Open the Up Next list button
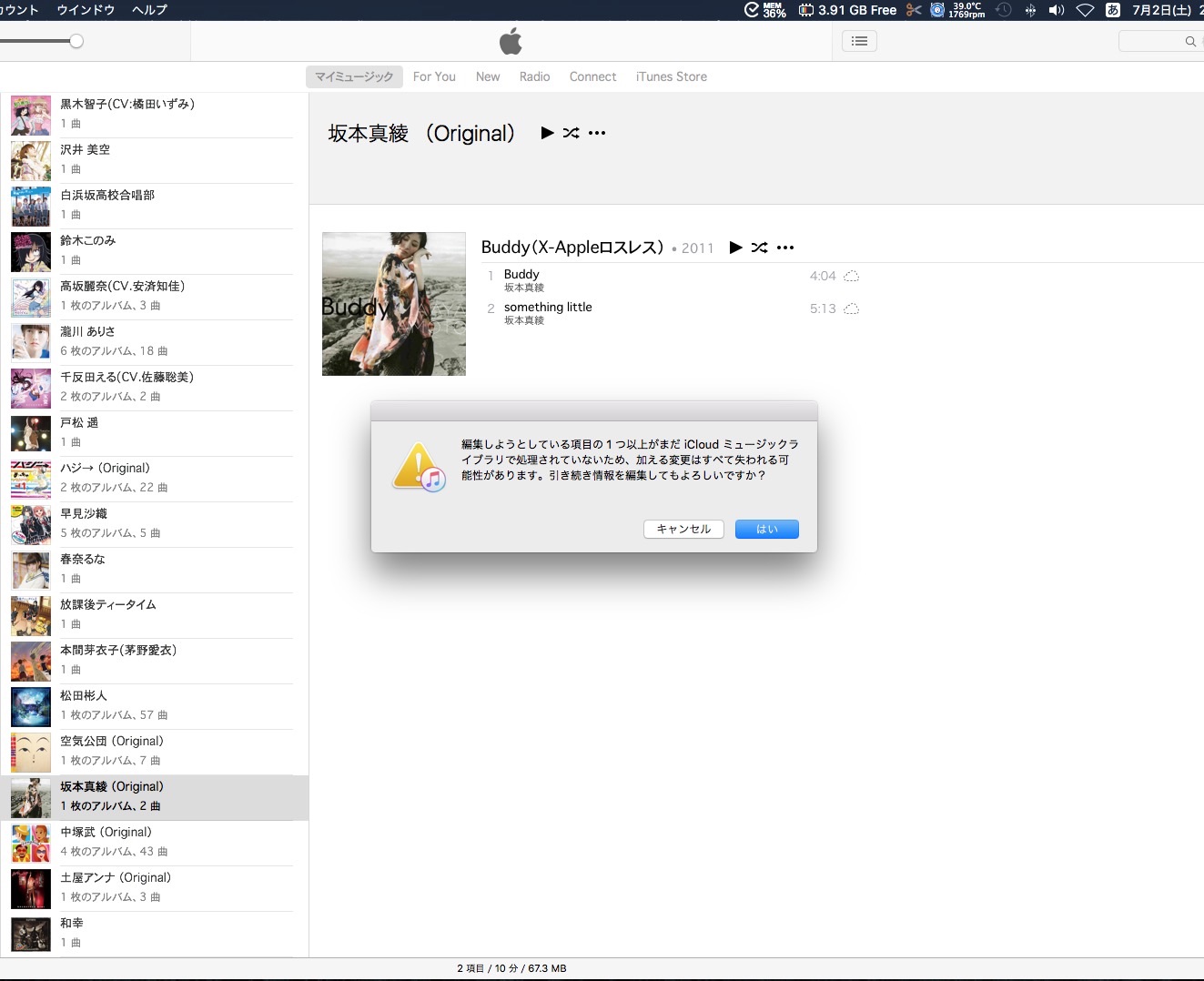 pyautogui.click(x=859, y=41)
